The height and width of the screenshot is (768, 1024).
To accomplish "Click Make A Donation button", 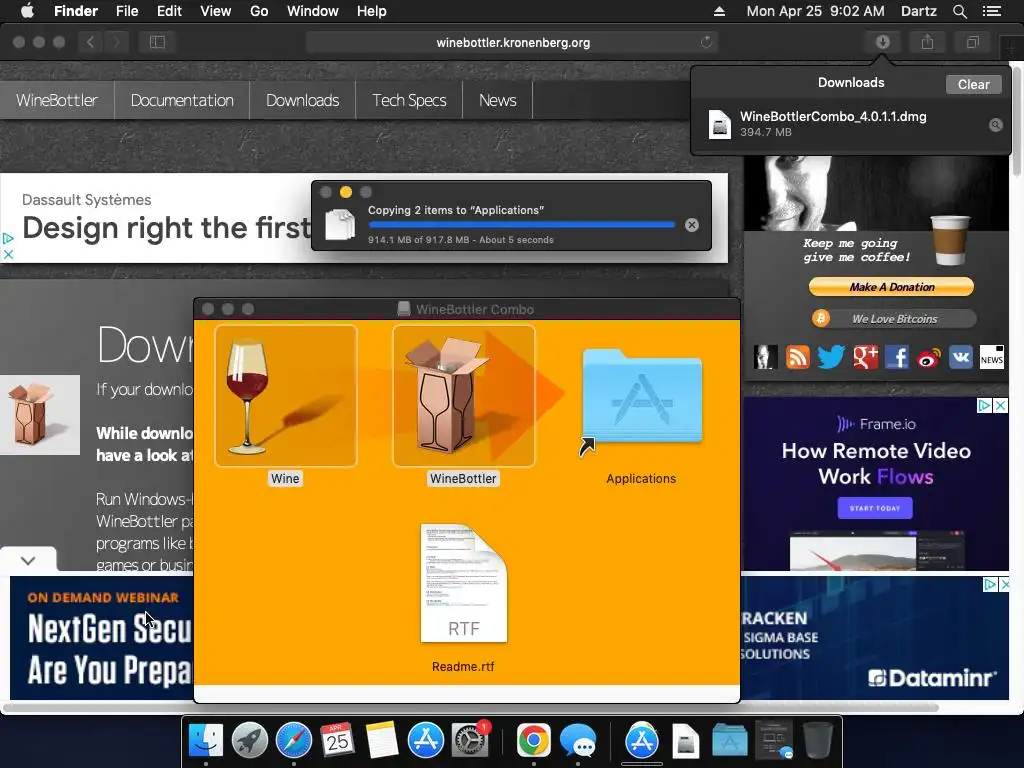I will click(x=891, y=287).
